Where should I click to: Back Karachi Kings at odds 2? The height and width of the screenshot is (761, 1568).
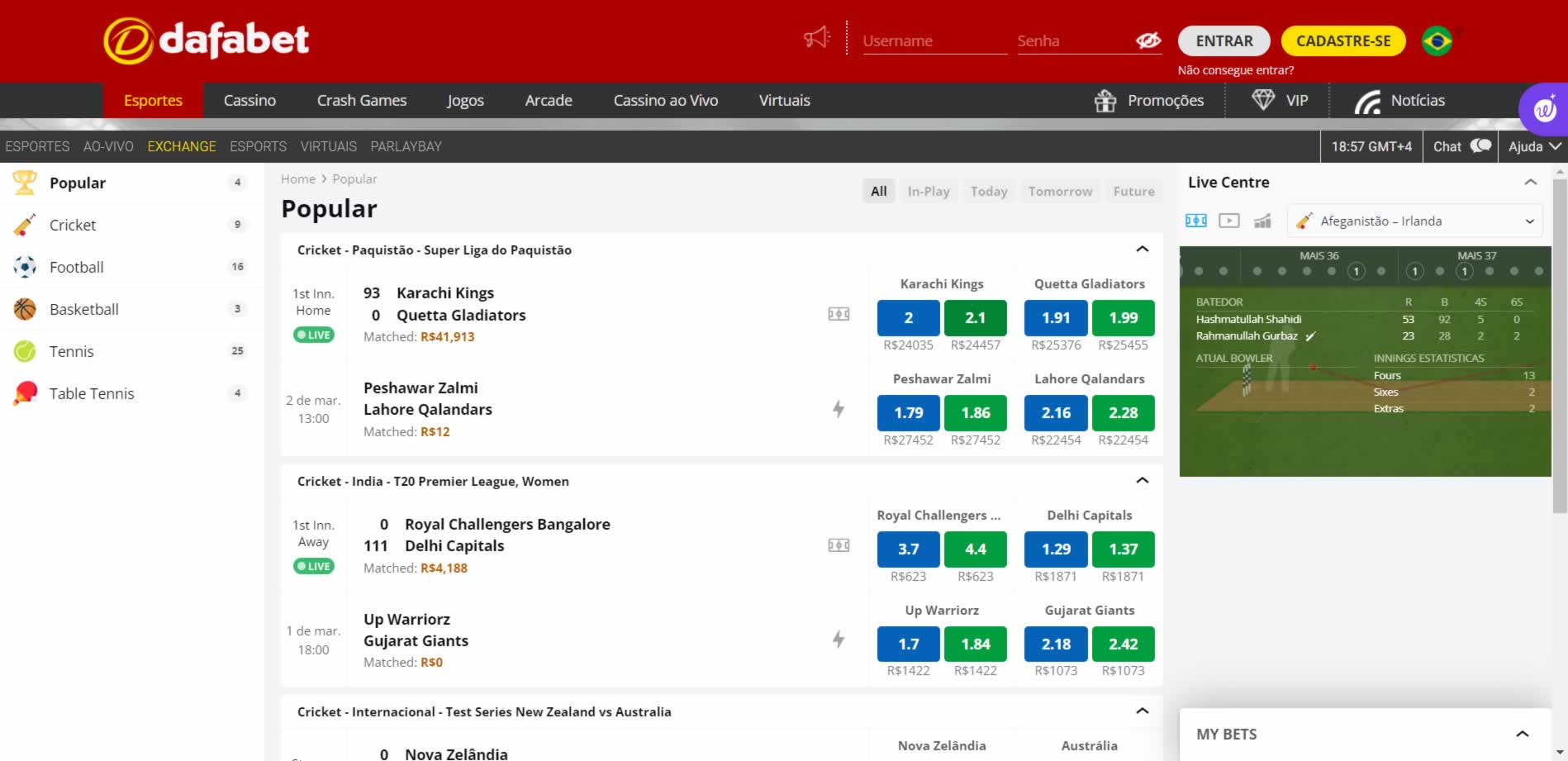click(x=909, y=318)
